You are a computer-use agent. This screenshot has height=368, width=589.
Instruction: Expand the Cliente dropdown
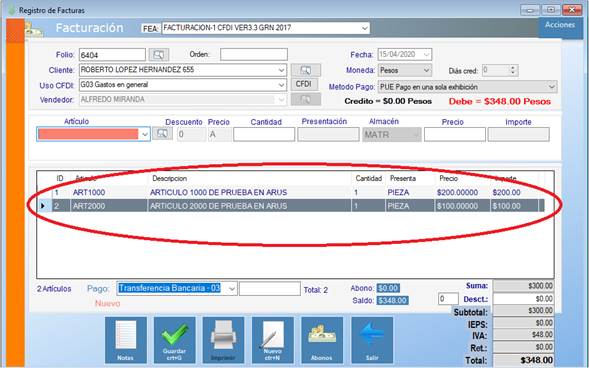281,70
